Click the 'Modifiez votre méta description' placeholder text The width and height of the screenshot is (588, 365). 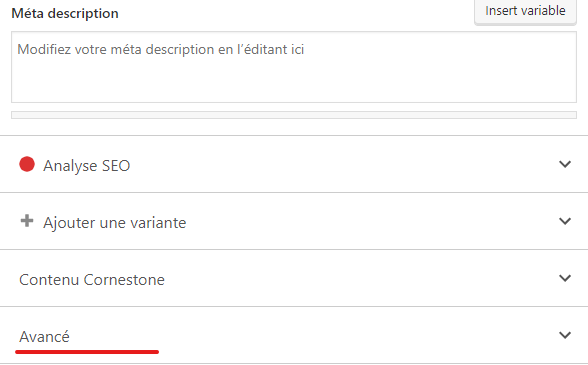coord(160,50)
